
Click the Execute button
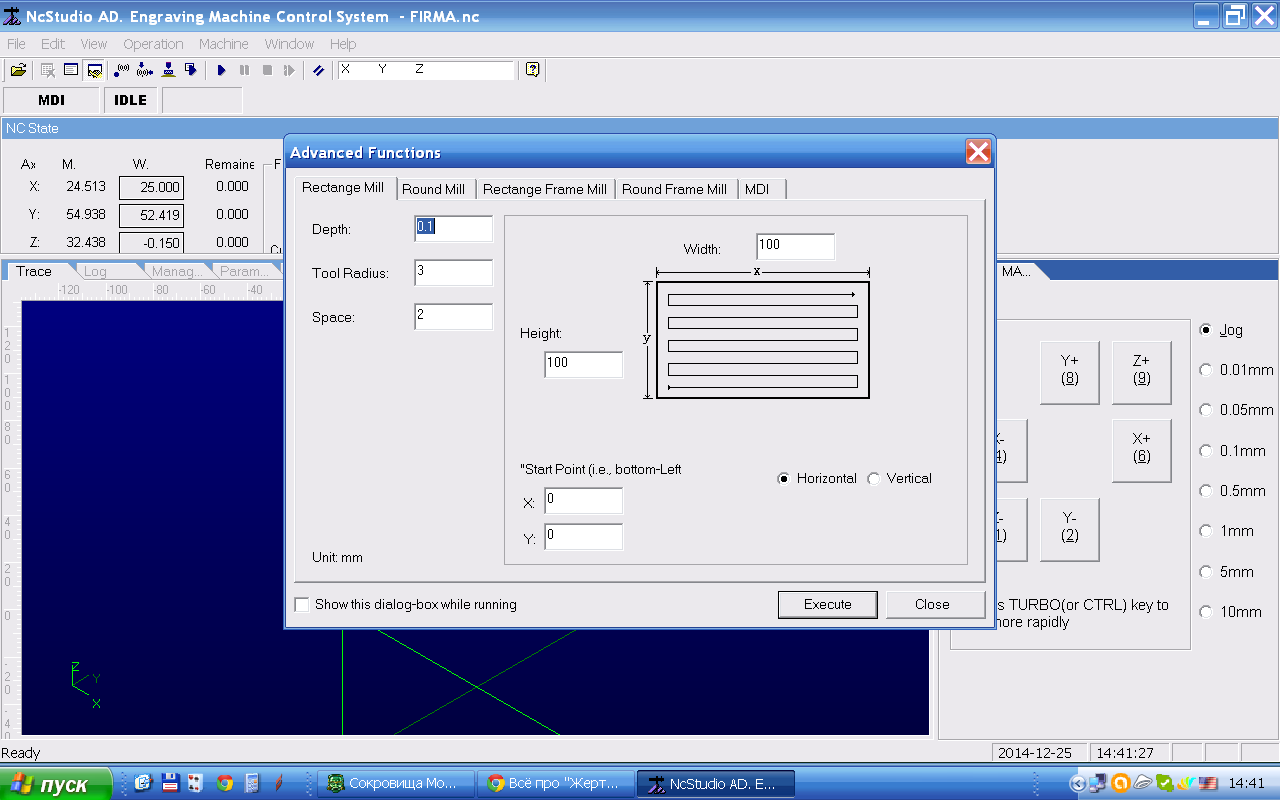[x=828, y=604]
